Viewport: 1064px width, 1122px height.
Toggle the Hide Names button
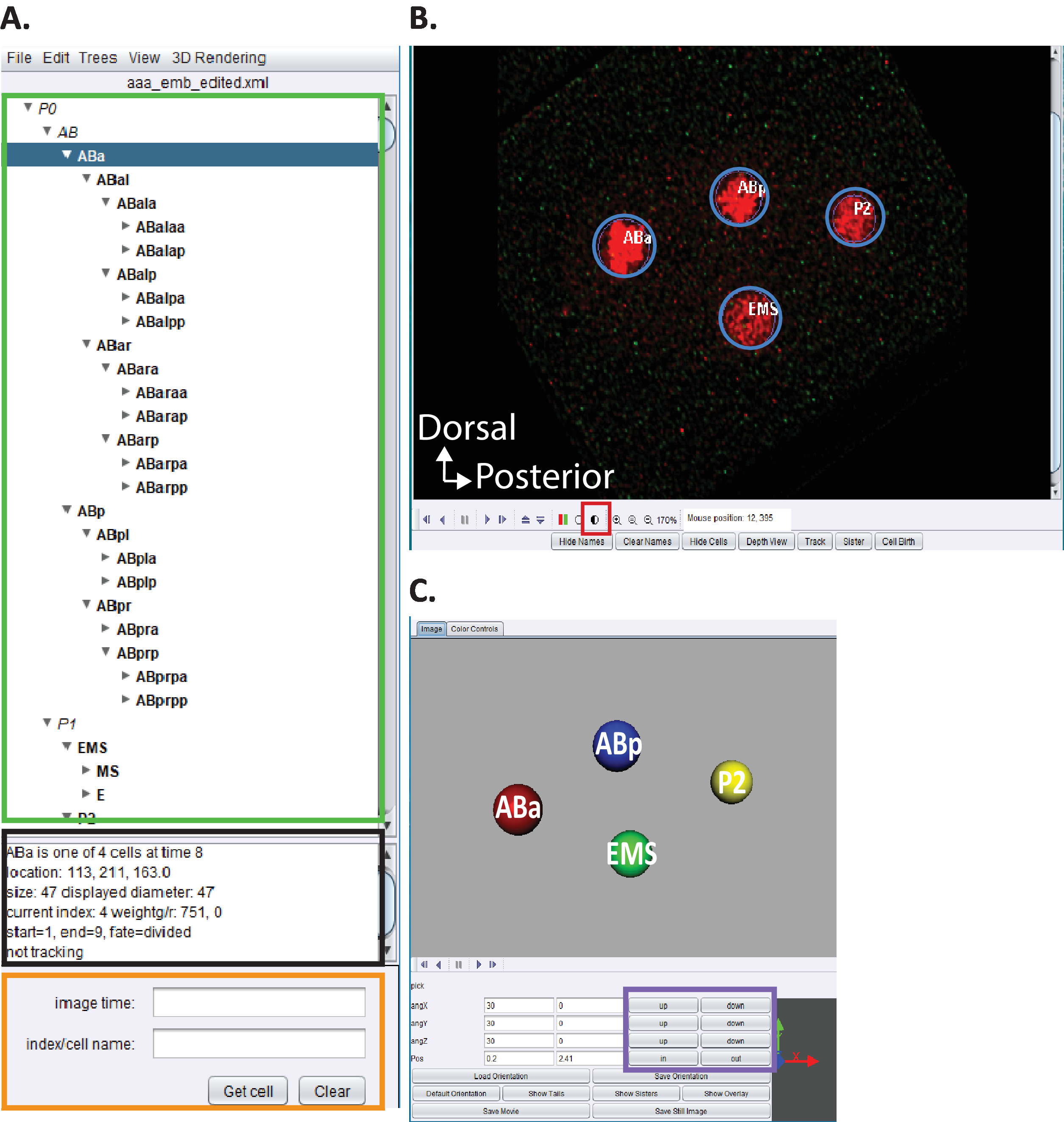[581, 541]
